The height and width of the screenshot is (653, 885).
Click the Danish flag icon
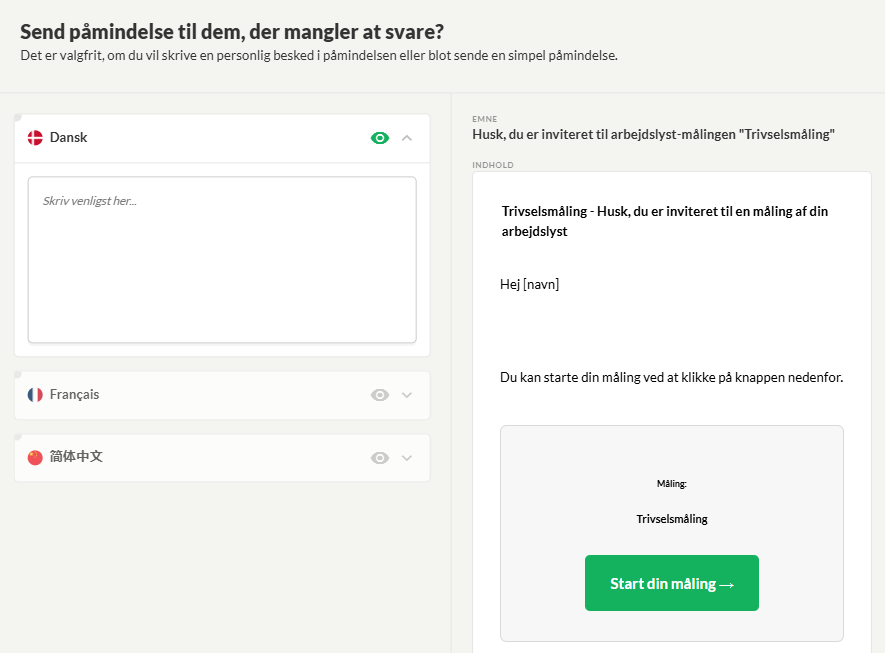click(x=35, y=138)
